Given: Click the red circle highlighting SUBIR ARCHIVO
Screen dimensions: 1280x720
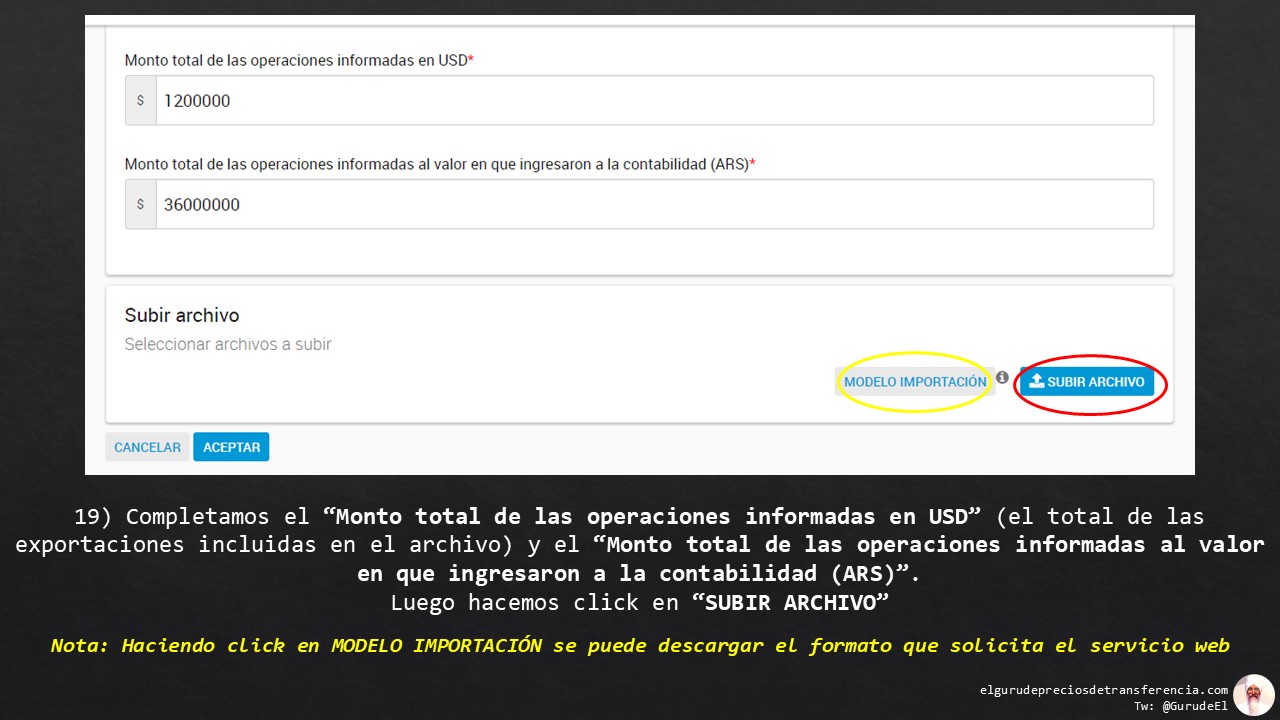Looking at the screenshot, I should (x=1089, y=384).
